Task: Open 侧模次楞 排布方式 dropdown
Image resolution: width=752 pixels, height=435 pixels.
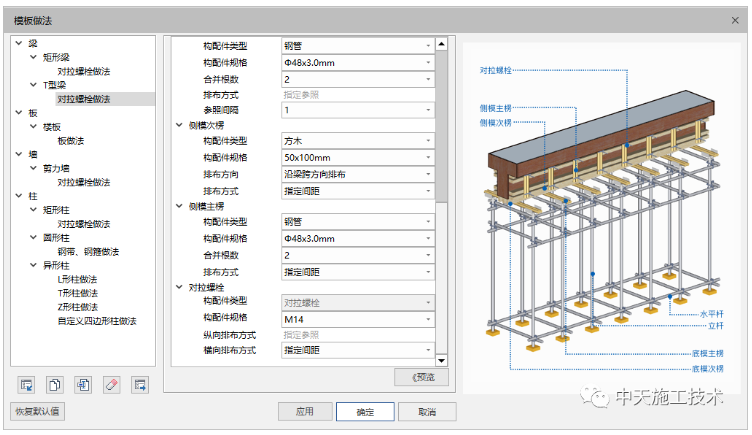Action: tap(358, 191)
